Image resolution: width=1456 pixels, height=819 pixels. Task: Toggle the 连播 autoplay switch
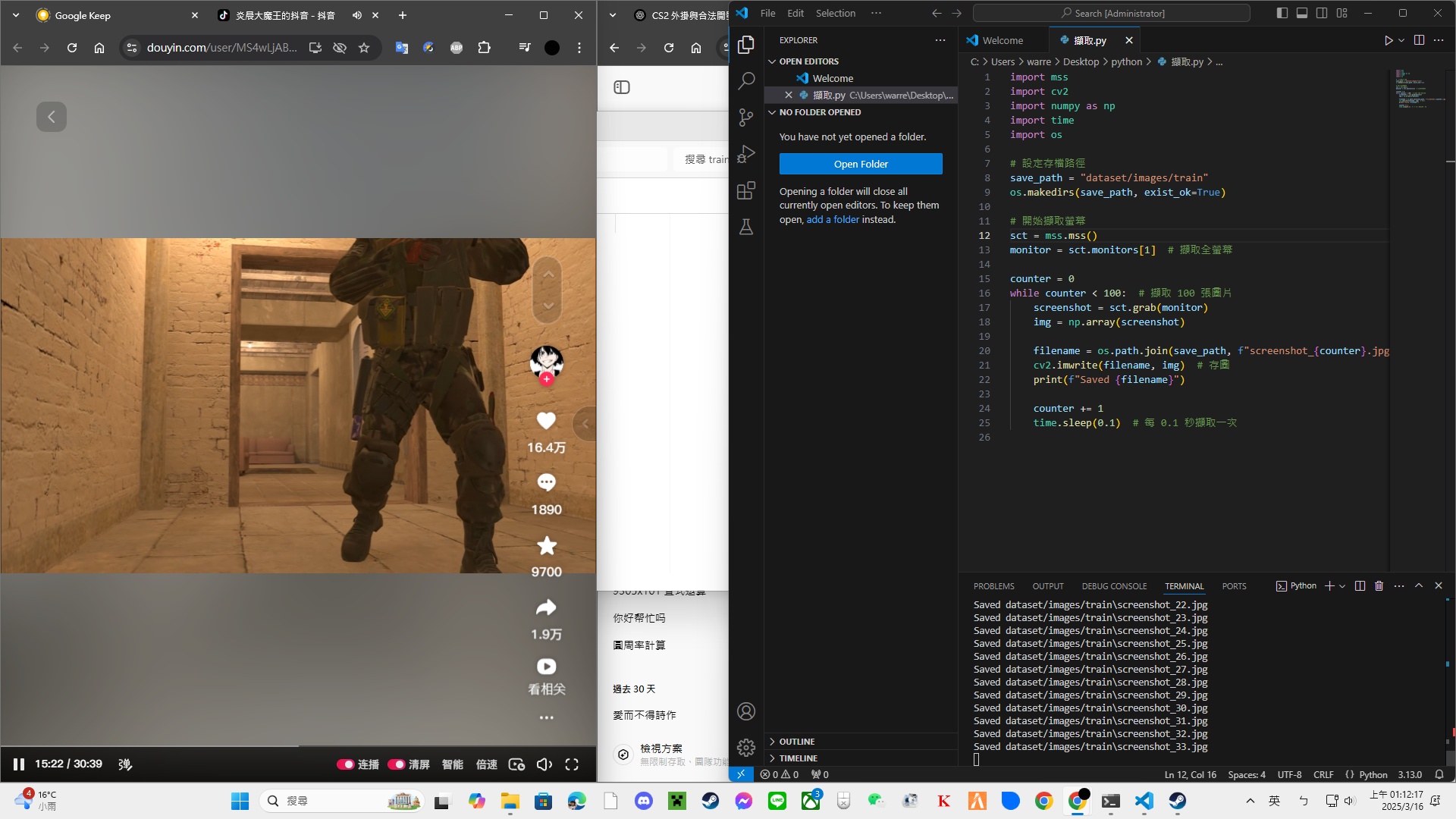click(x=346, y=764)
